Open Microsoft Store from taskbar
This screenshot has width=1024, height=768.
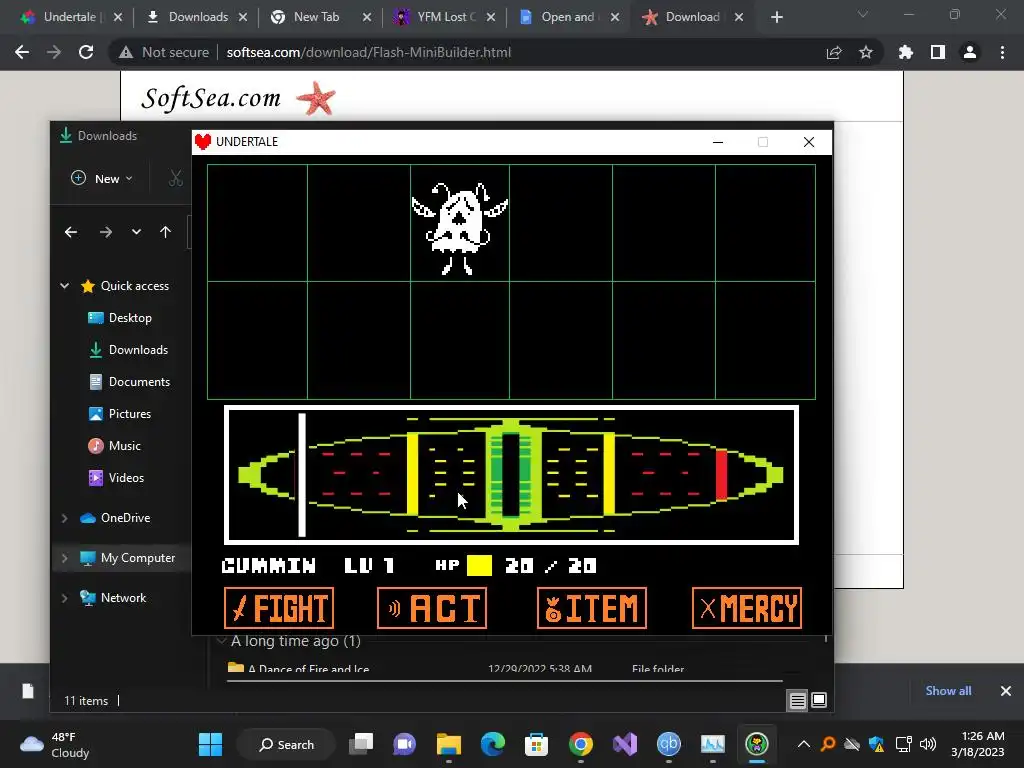coord(536,744)
